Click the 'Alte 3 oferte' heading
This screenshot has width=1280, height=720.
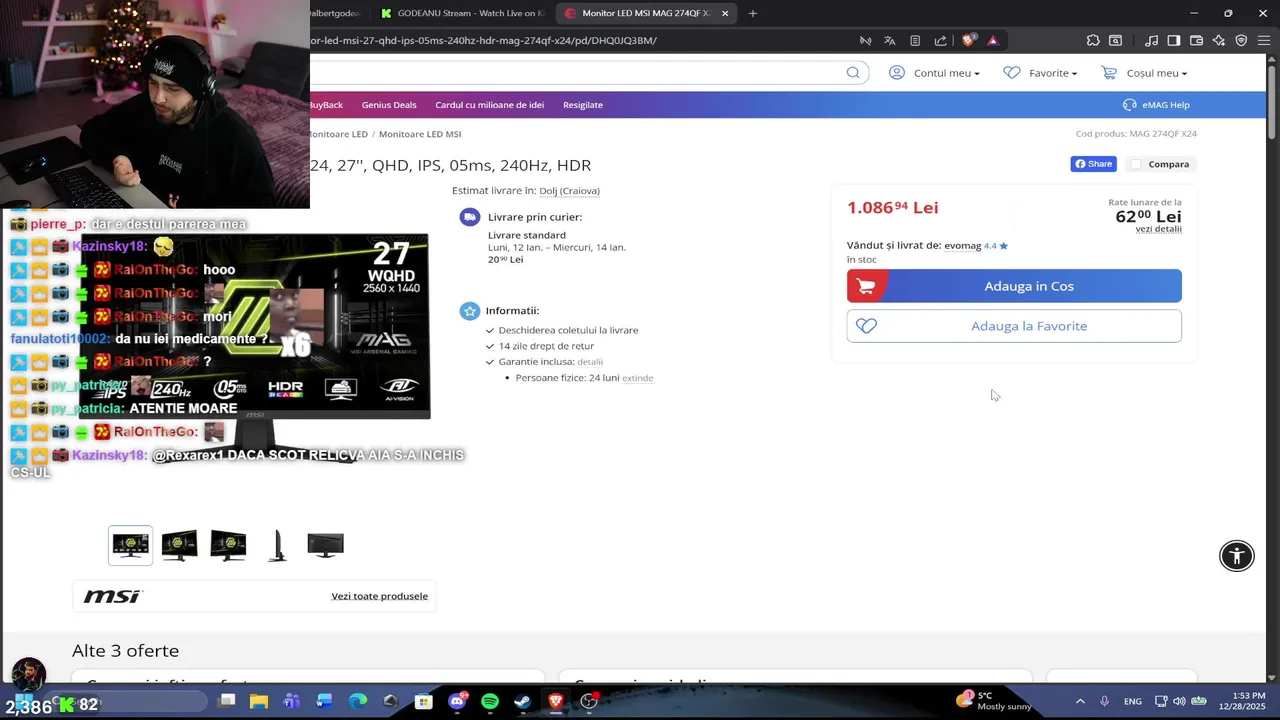pos(125,651)
